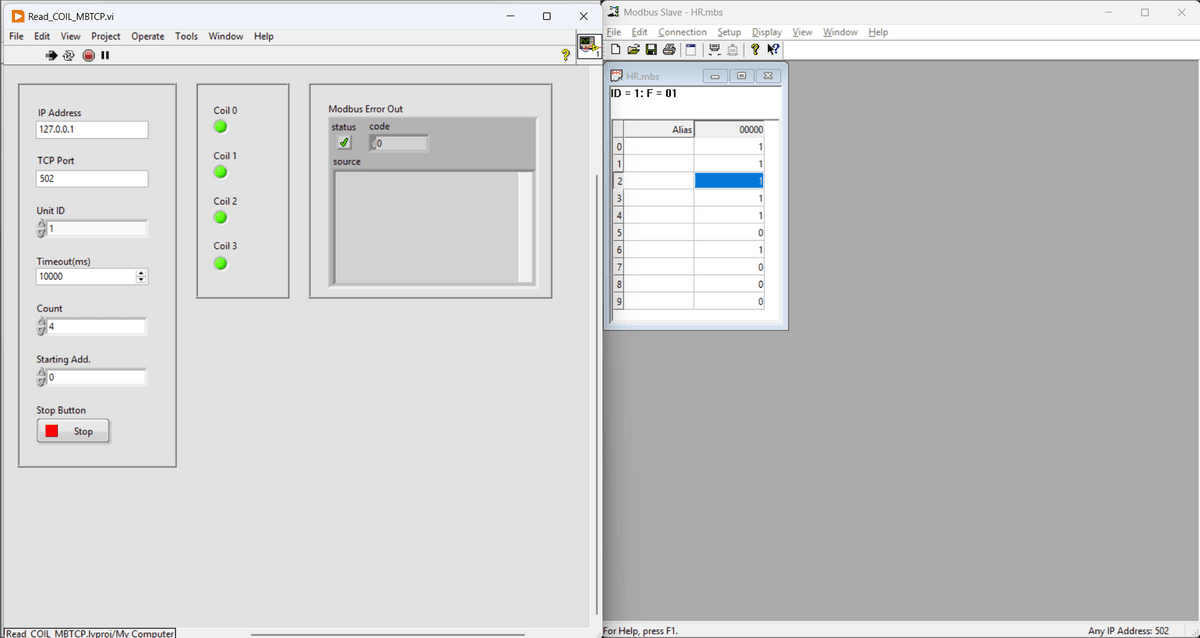
Task: Open the Setup menu in Modbus Slave
Action: coord(729,32)
